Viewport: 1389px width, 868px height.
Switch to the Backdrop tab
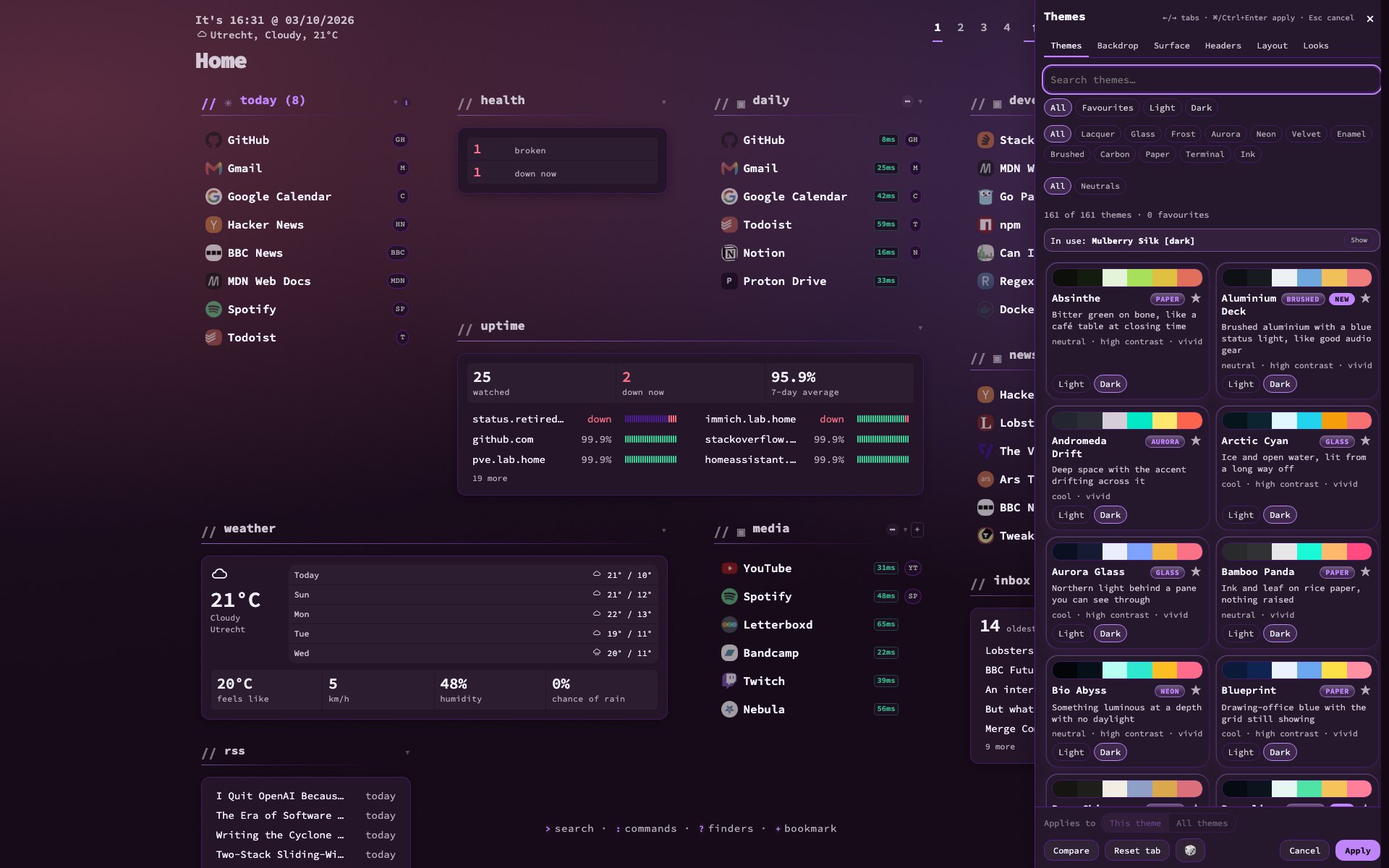(x=1117, y=46)
